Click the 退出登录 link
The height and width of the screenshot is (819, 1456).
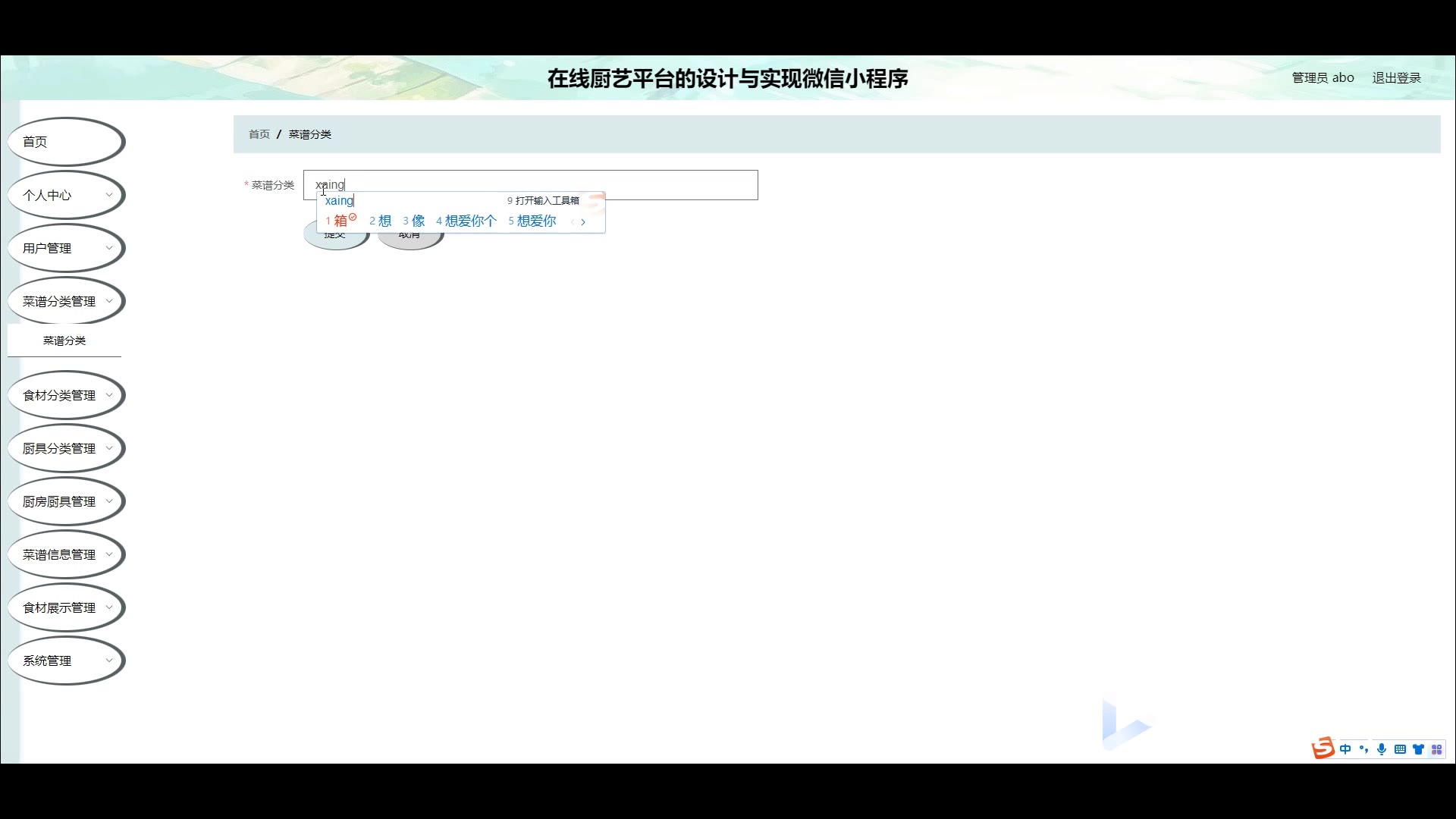(1396, 77)
